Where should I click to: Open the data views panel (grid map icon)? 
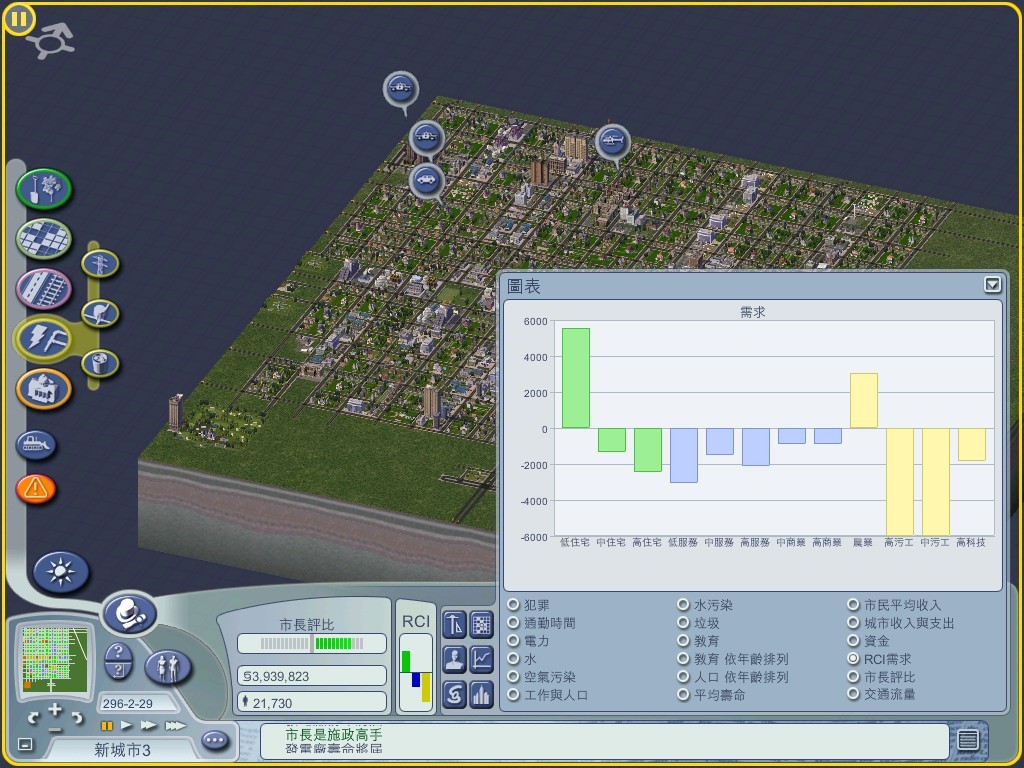tap(481, 624)
